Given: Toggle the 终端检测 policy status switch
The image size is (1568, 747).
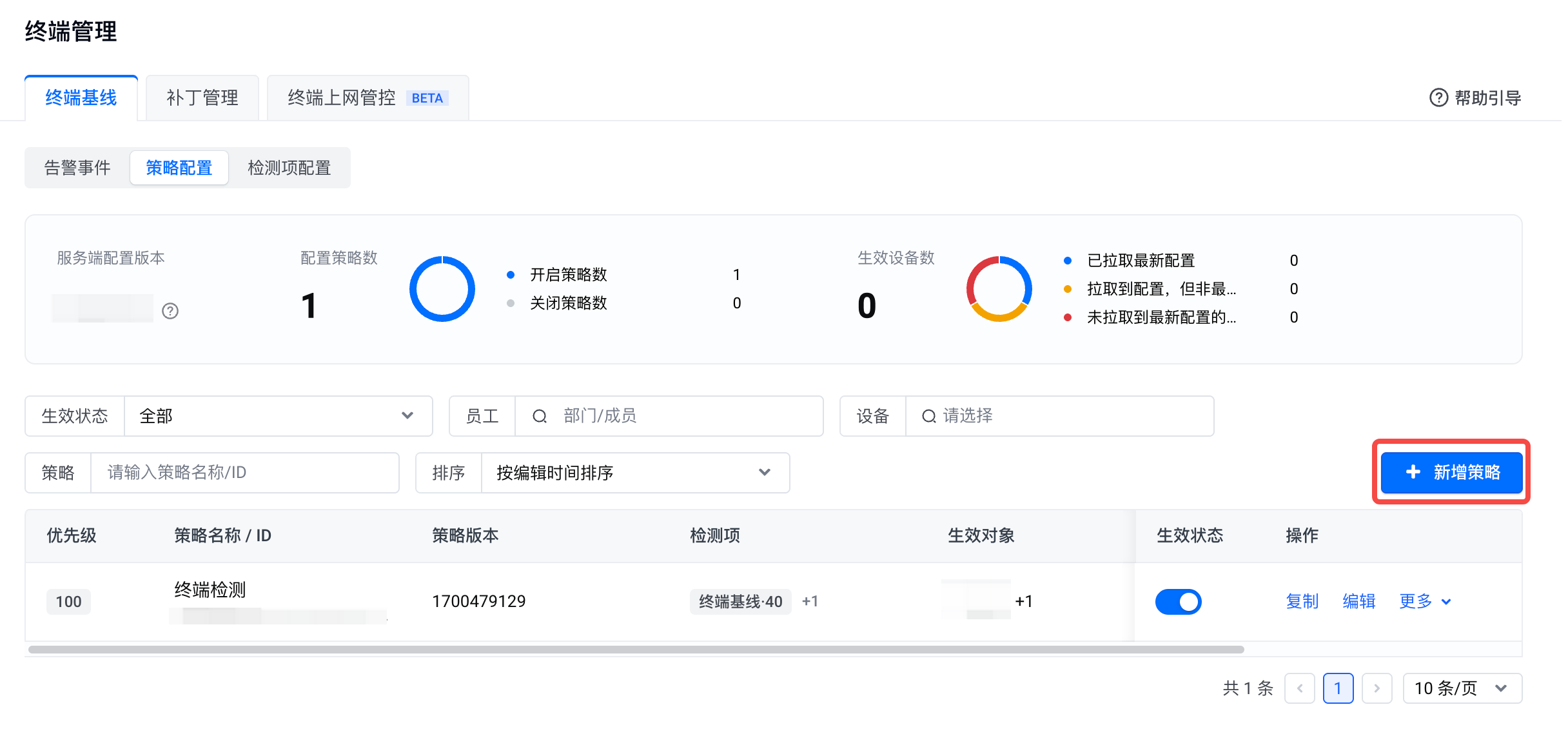Looking at the screenshot, I should [1178, 601].
